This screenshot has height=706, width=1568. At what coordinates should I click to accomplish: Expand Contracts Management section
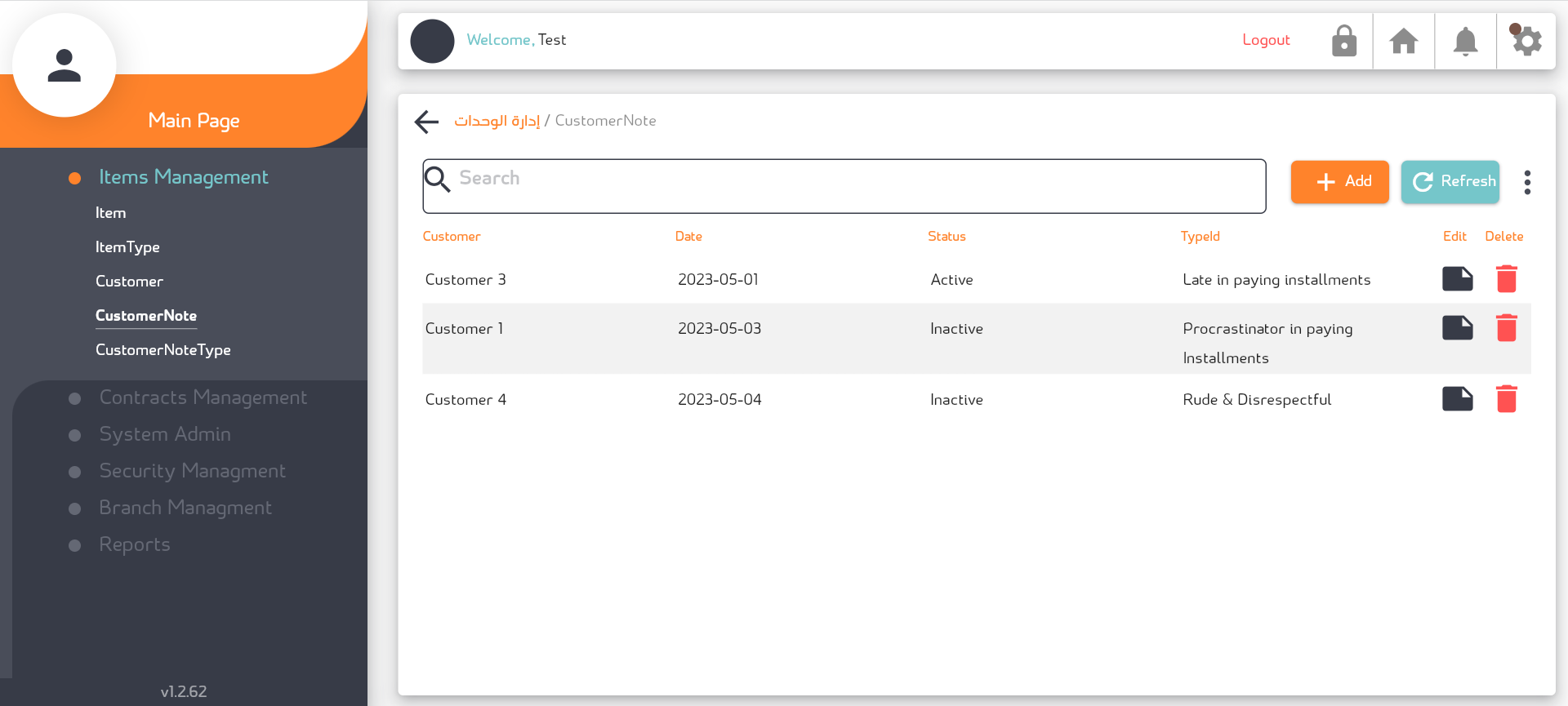[x=203, y=397]
